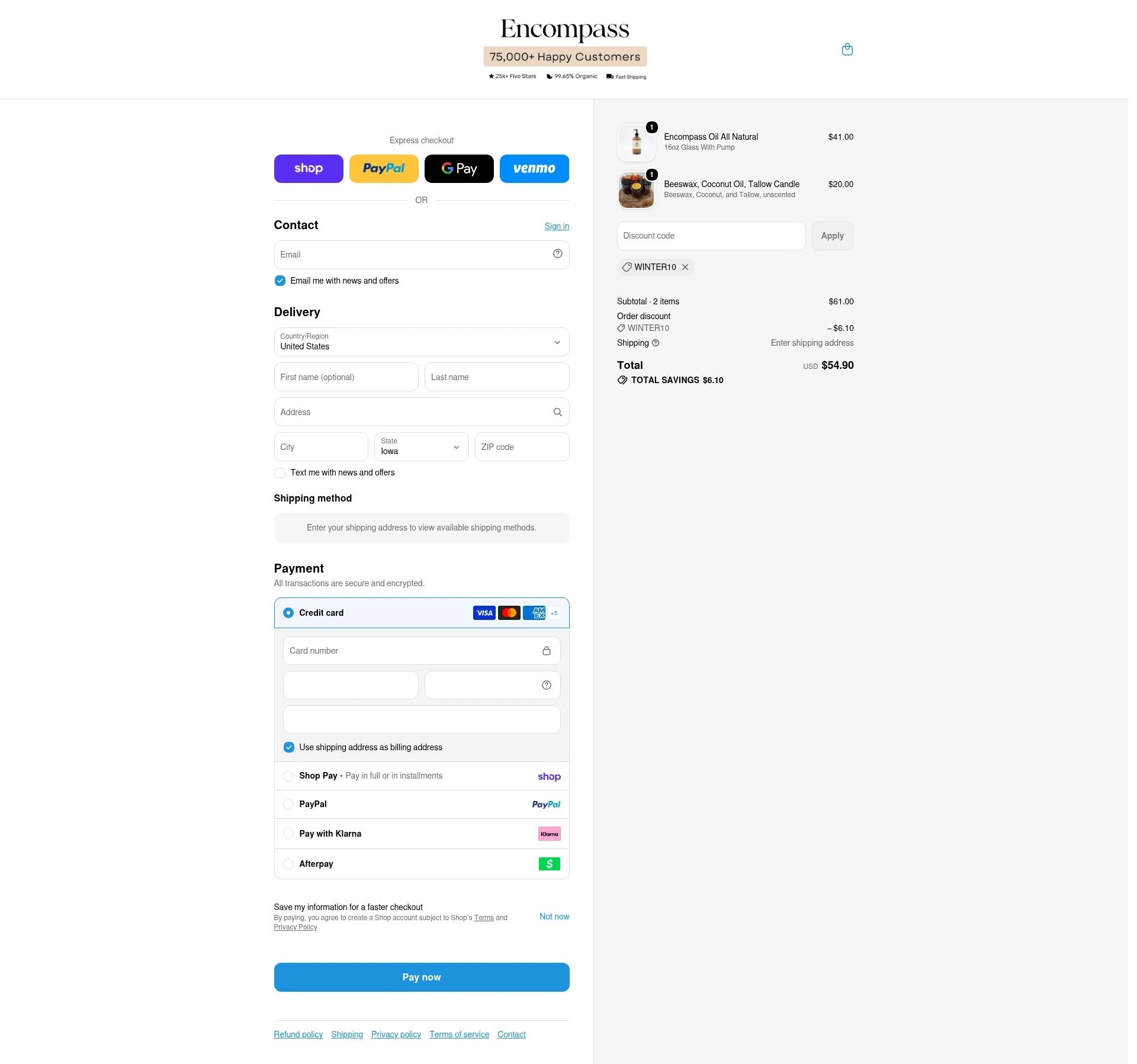Click the Shop Pay logo in payment list

pos(549,776)
